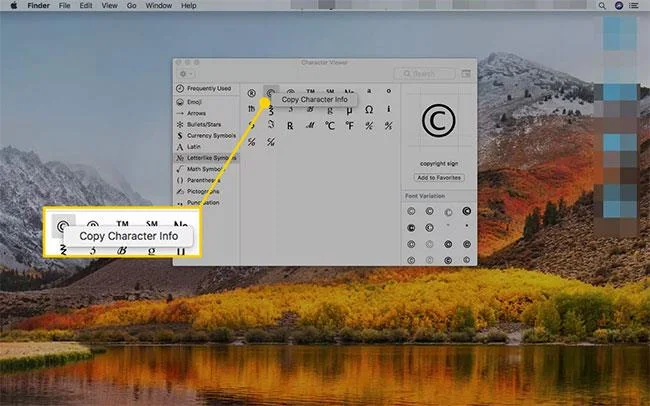
Task: Open the Emoji category
Action: [x=206, y=102]
